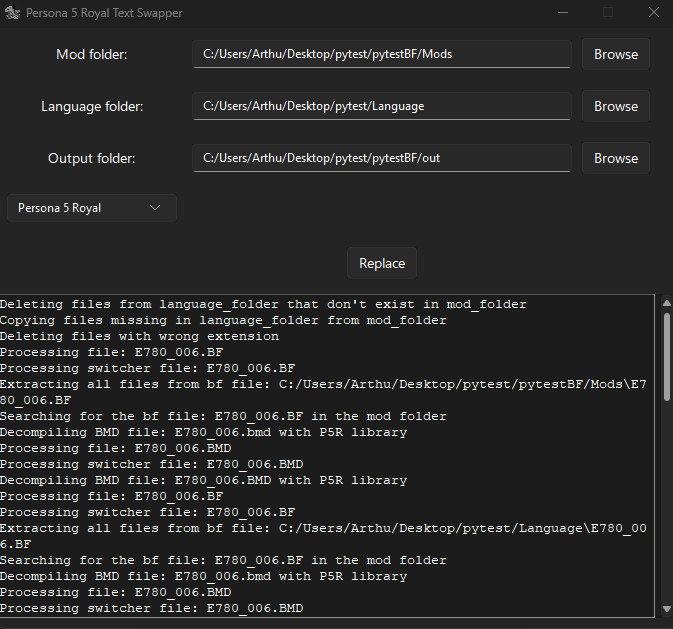Open the Persona 5 Royal game dropdown

click(92, 208)
